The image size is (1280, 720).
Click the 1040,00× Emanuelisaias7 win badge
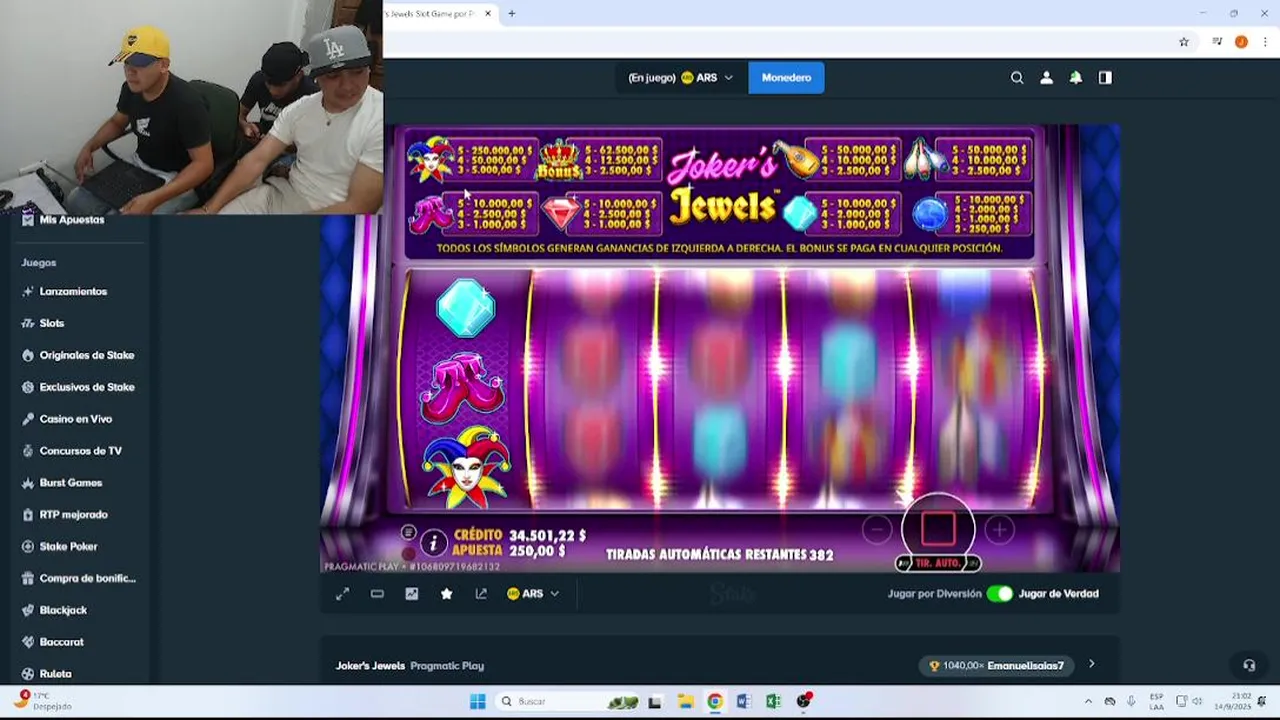coord(997,666)
